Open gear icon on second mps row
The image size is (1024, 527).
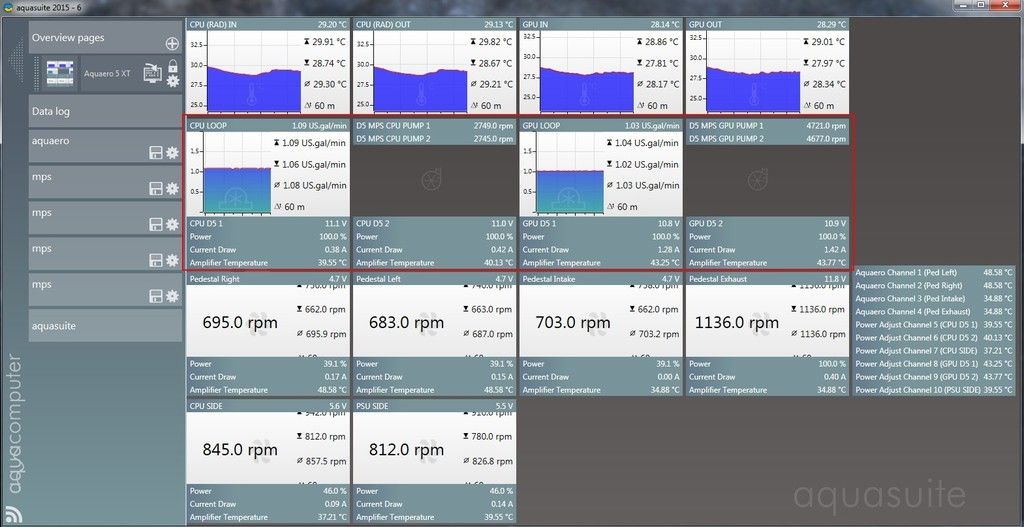(172, 225)
